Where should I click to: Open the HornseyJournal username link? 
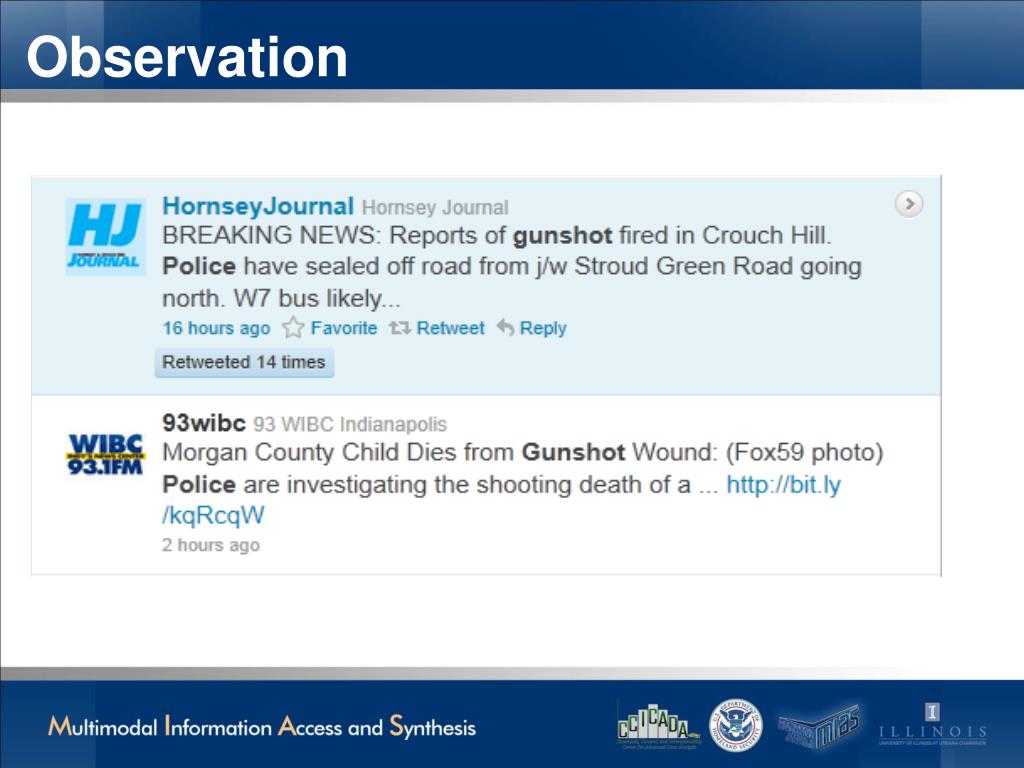(x=258, y=206)
